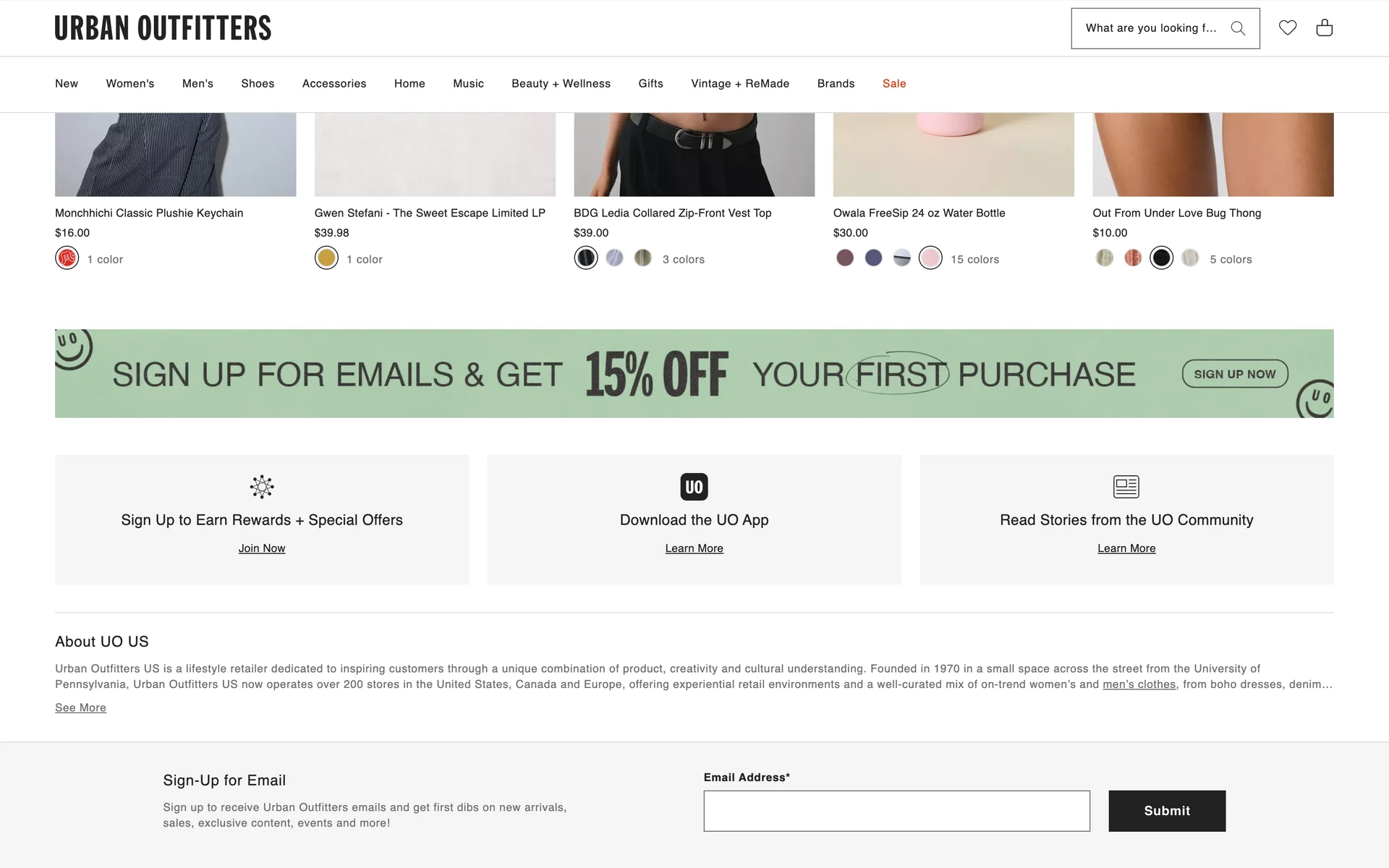This screenshot has height=868, width=1389.
Task: Click the newspaper stories icon
Action: click(x=1126, y=487)
